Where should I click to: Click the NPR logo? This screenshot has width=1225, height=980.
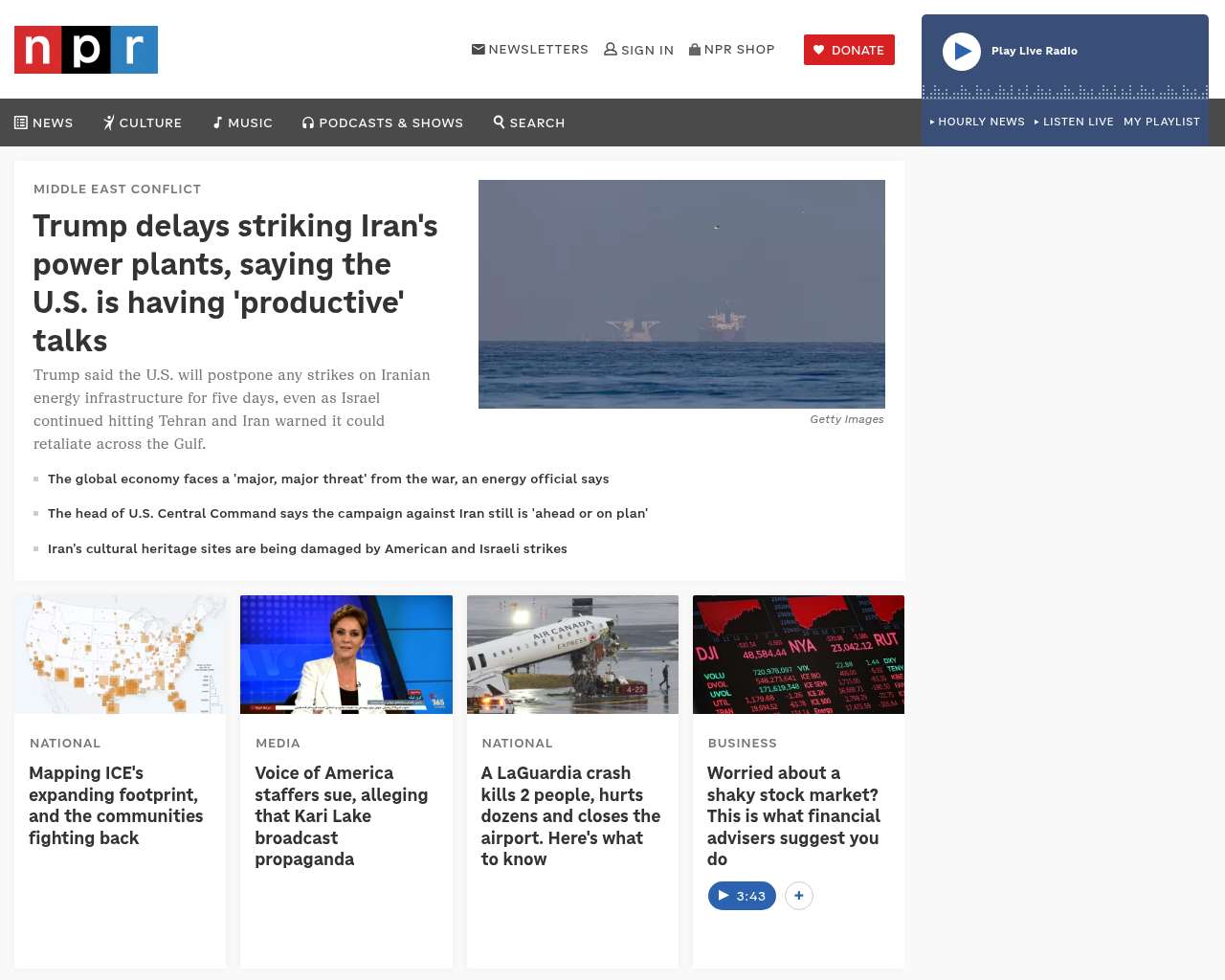pos(86,50)
